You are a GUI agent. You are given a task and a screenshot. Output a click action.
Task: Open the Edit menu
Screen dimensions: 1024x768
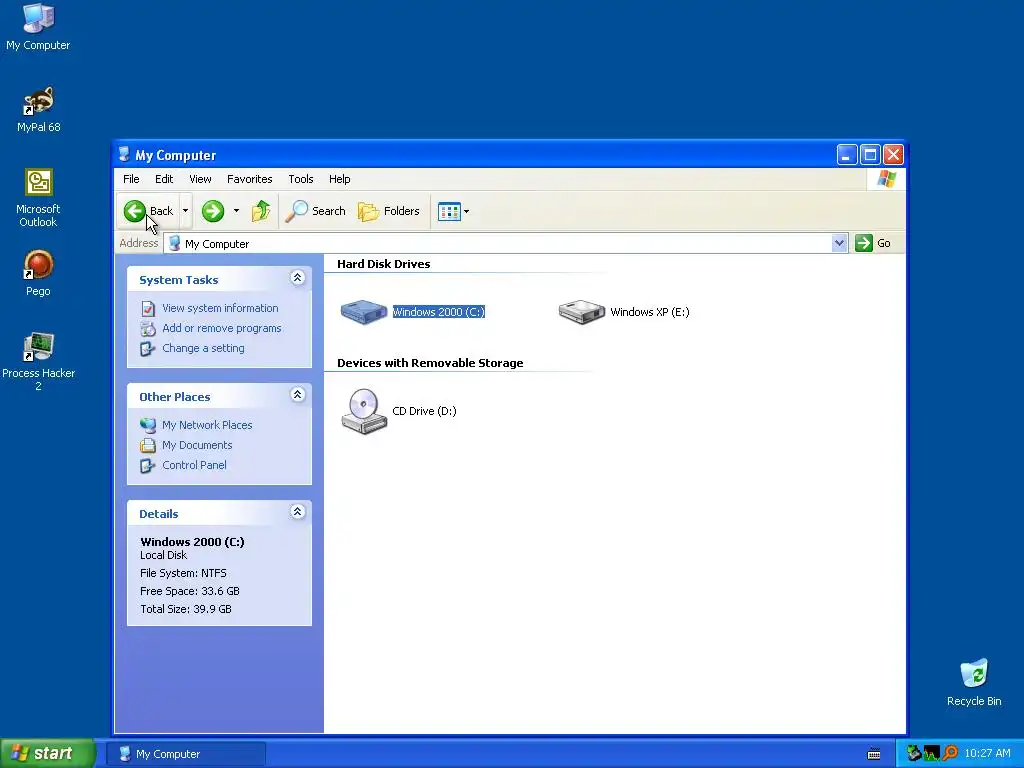[164, 179]
